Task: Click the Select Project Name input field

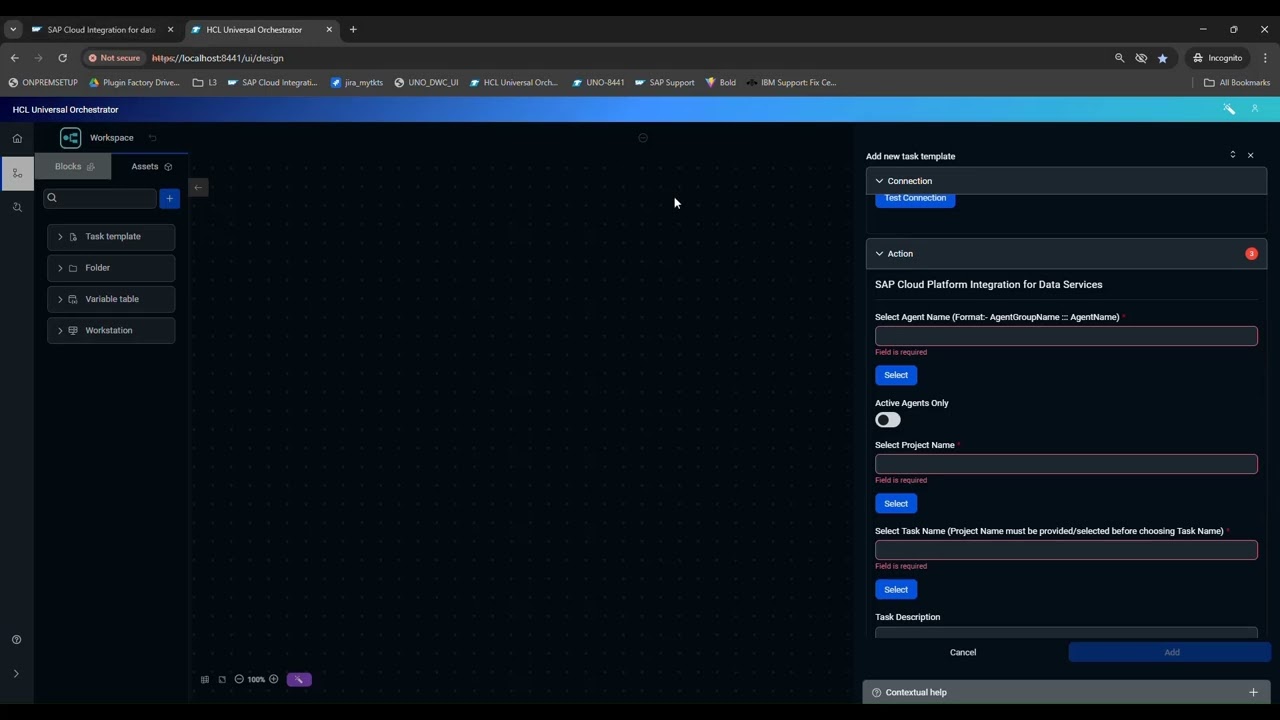Action: [x=1066, y=464]
